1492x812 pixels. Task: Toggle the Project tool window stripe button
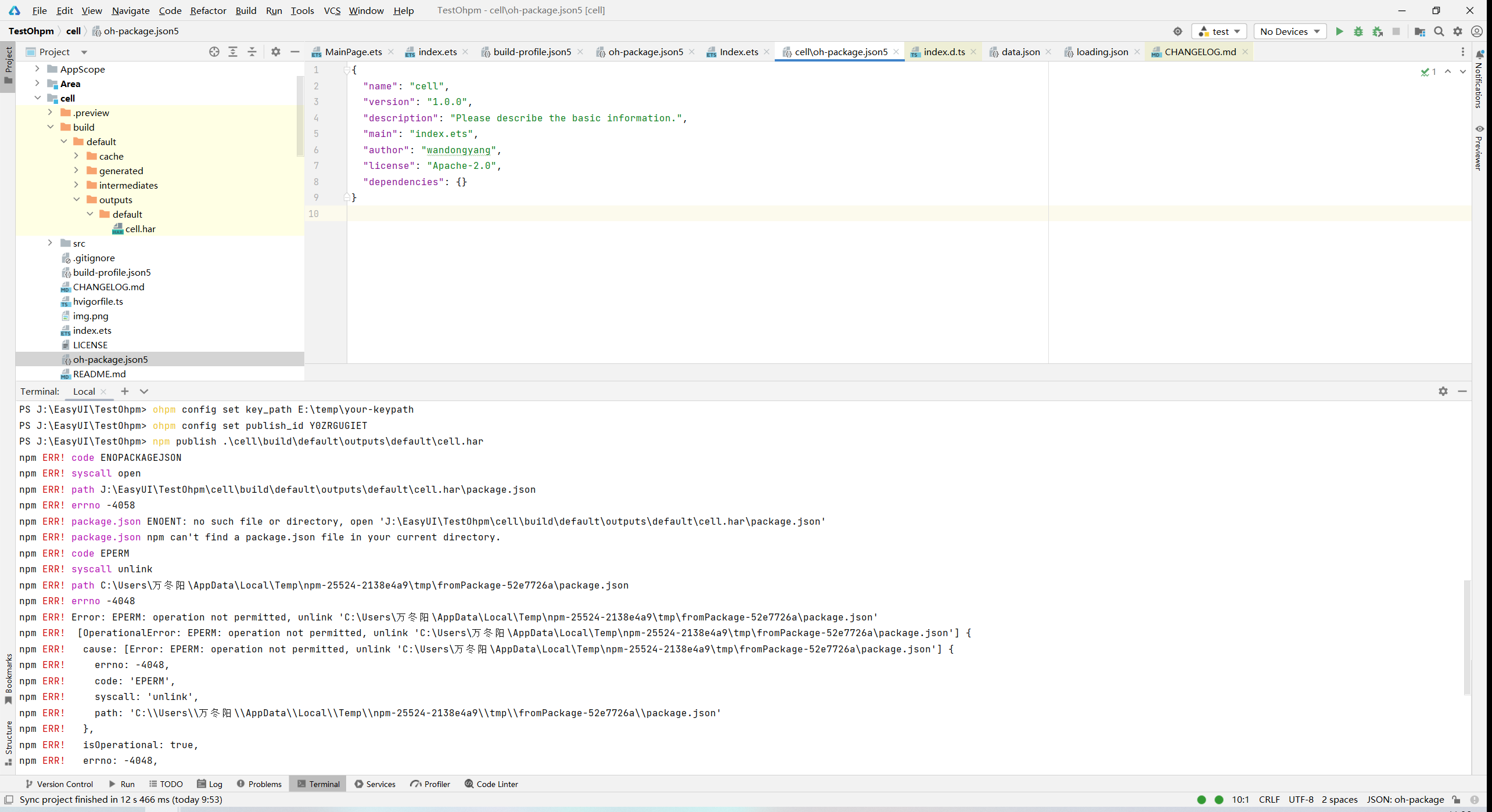(8, 66)
